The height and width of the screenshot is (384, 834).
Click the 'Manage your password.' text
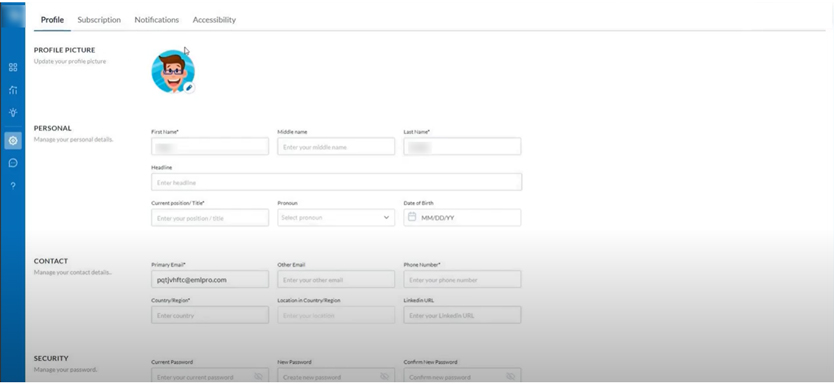point(65,370)
